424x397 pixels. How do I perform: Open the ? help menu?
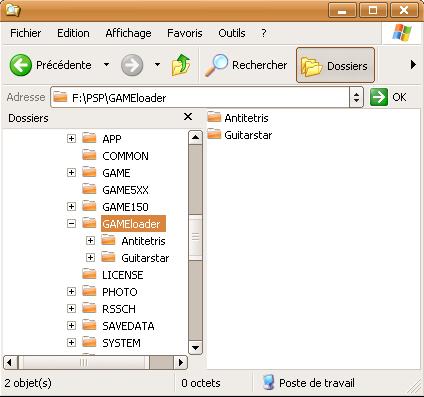pos(264,33)
